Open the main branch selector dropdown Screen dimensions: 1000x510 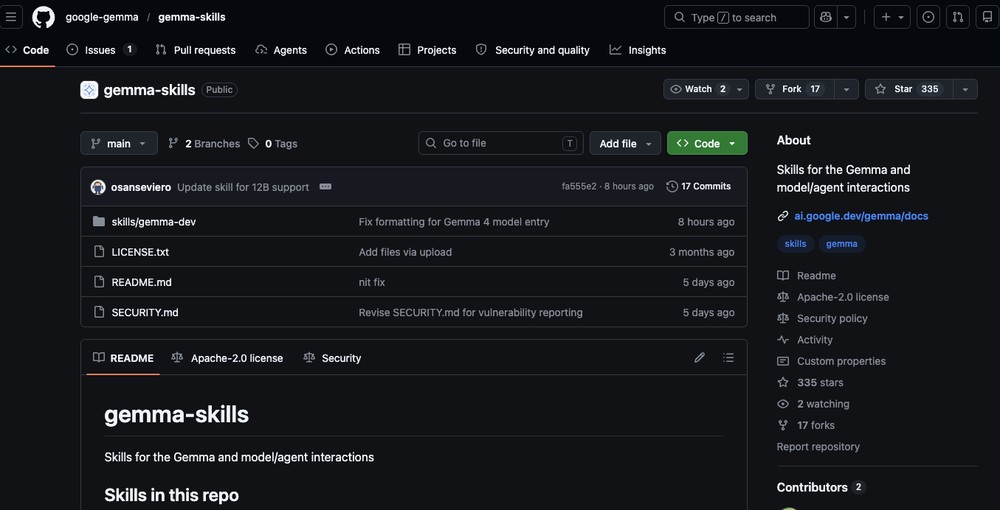[119, 143]
